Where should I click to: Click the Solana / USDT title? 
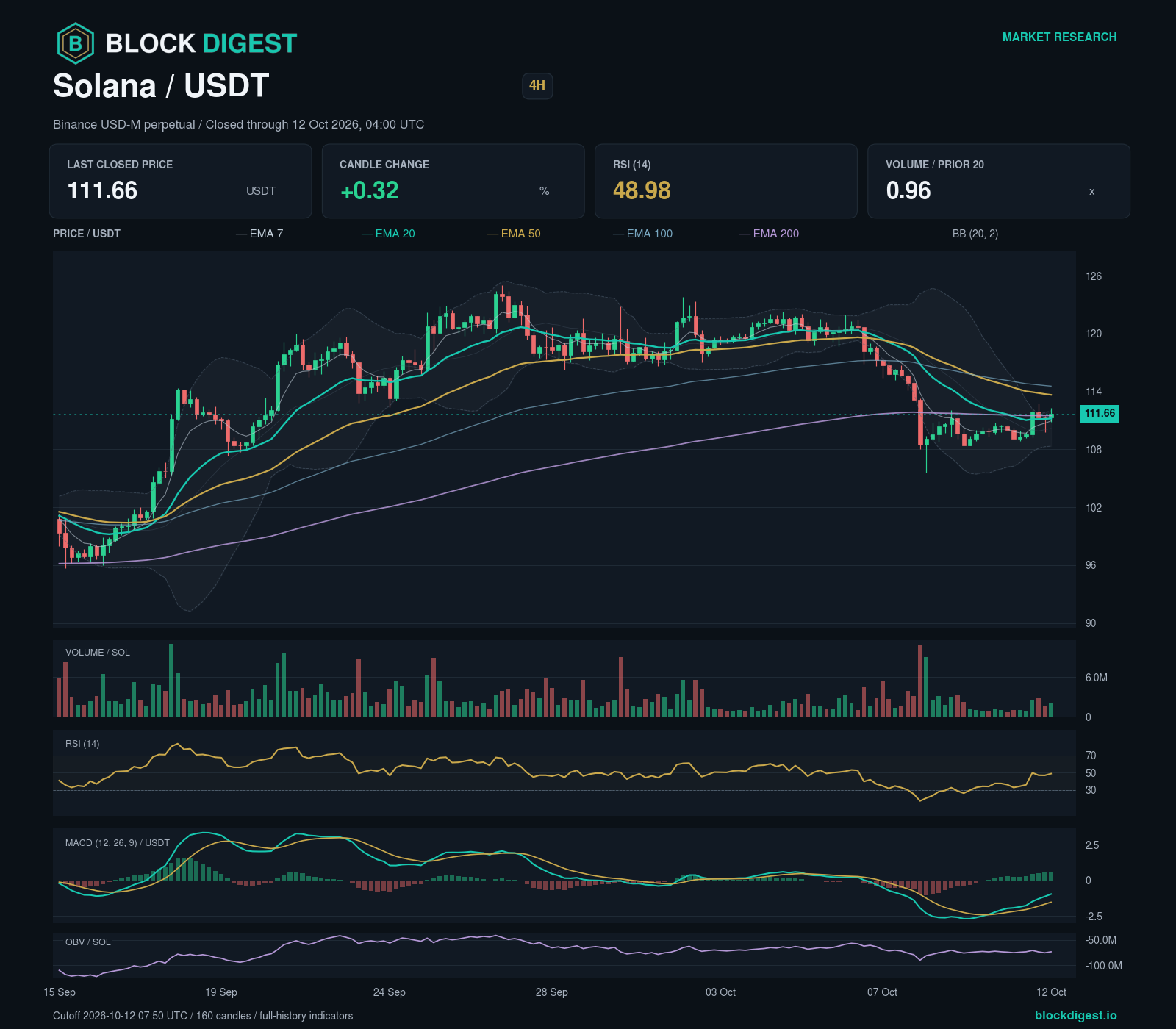[x=161, y=86]
